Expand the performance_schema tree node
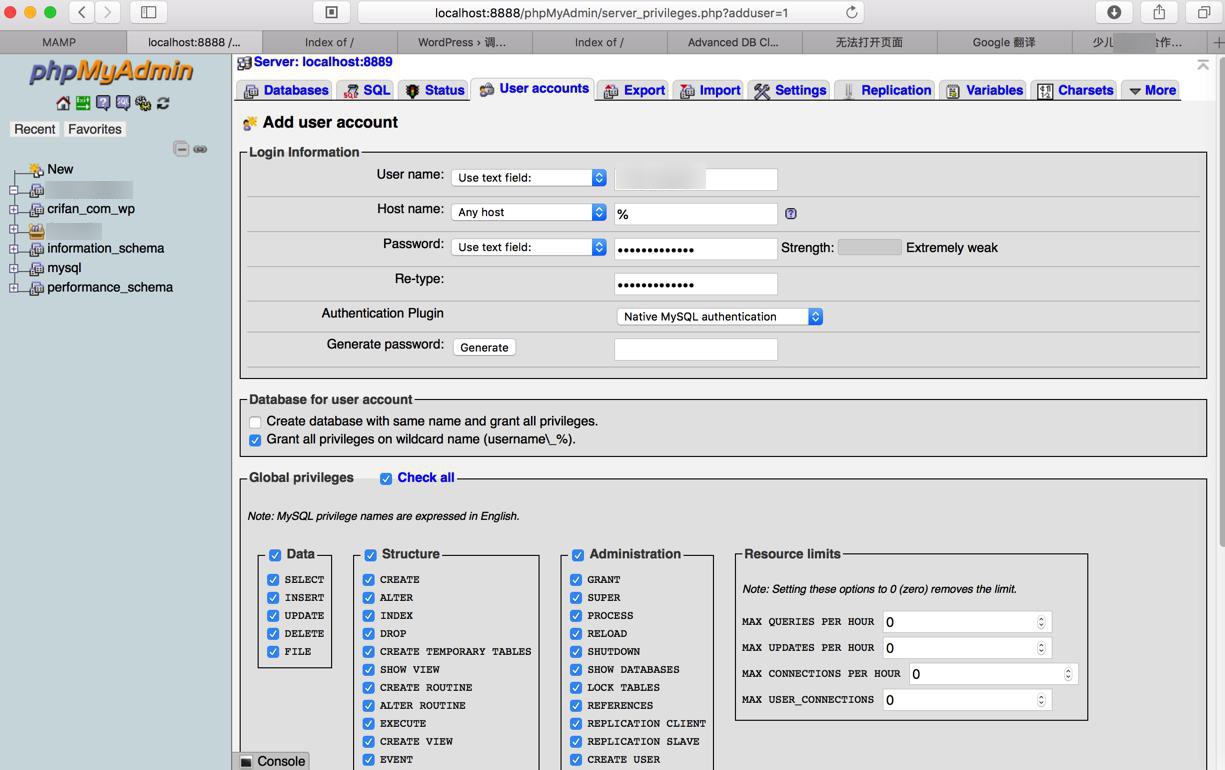 [14, 287]
